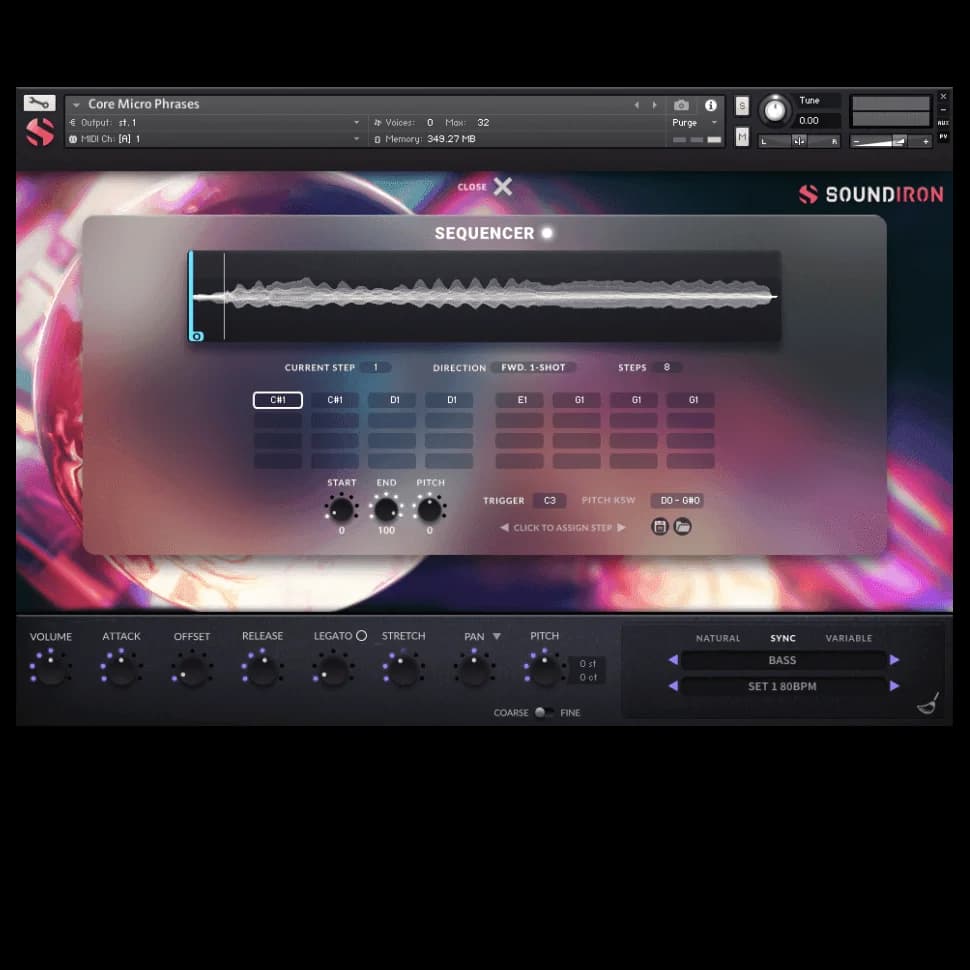Viewport: 970px width, 970px height.
Task: Mute the instrument with M button
Action: click(742, 137)
